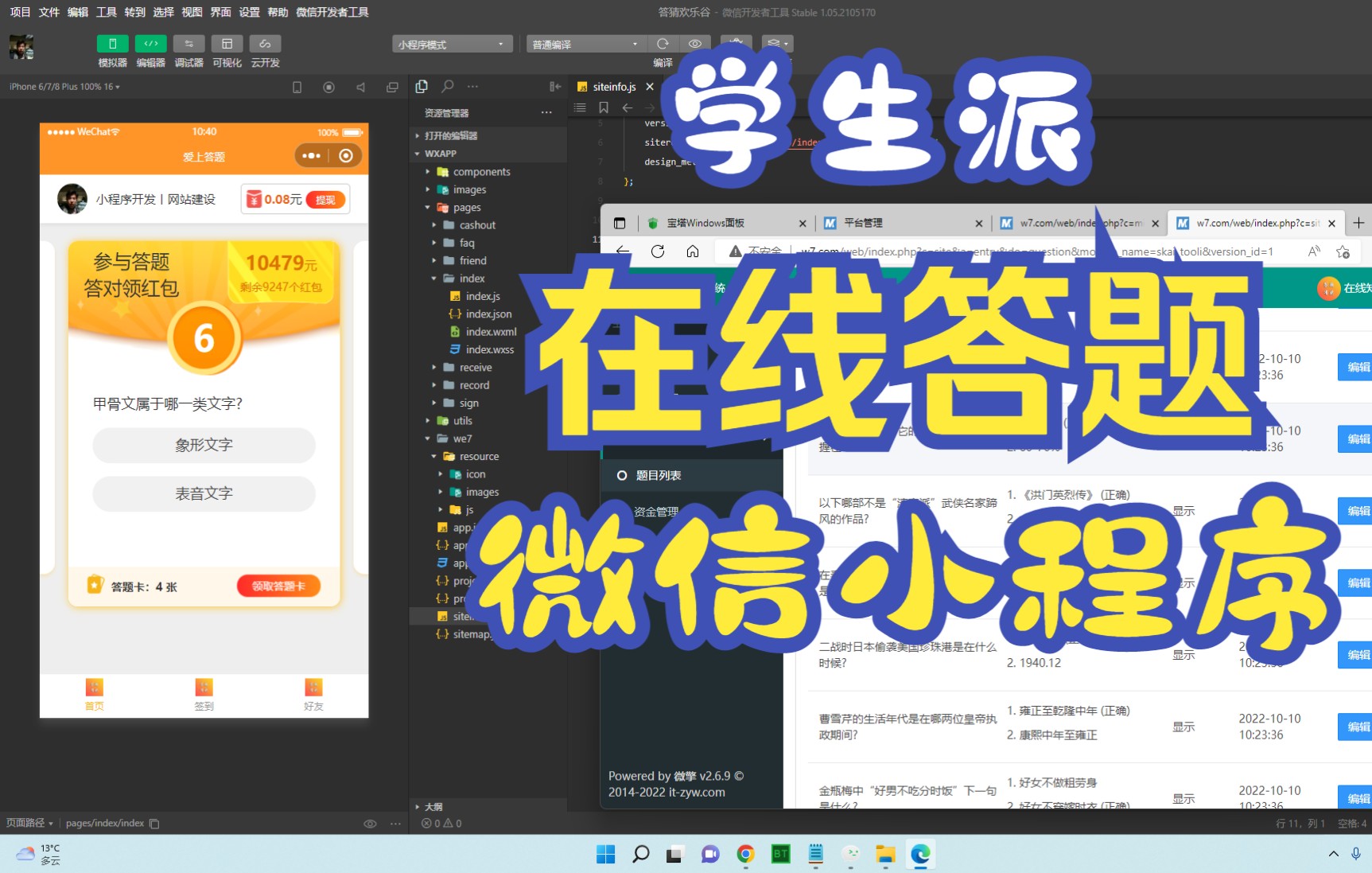Open the 编辑 menu
The image size is (1372, 873).
coord(77,12)
